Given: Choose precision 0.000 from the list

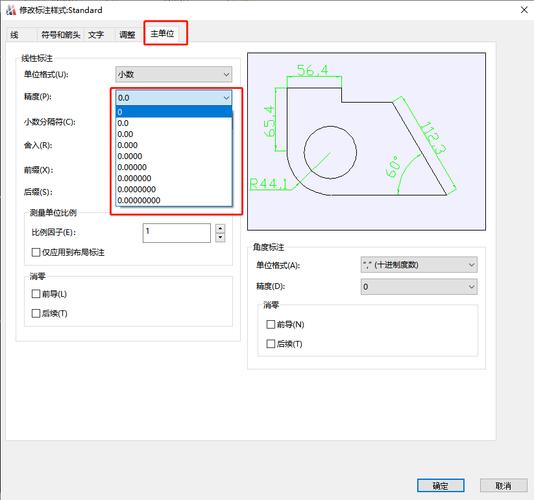Looking at the screenshot, I should [x=174, y=145].
